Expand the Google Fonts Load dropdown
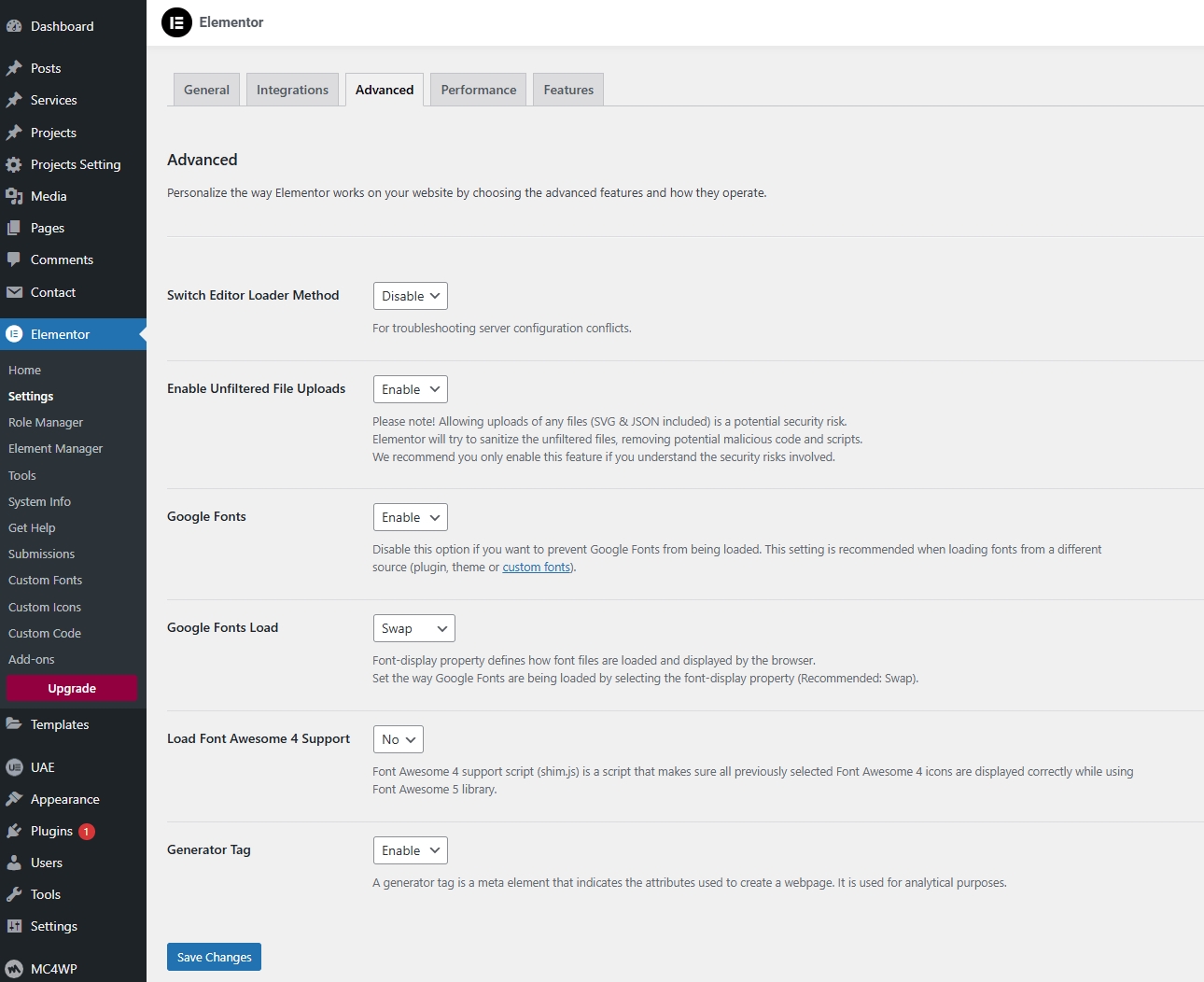The height and width of the screenshot is (982, 1204). click(413, 628)
